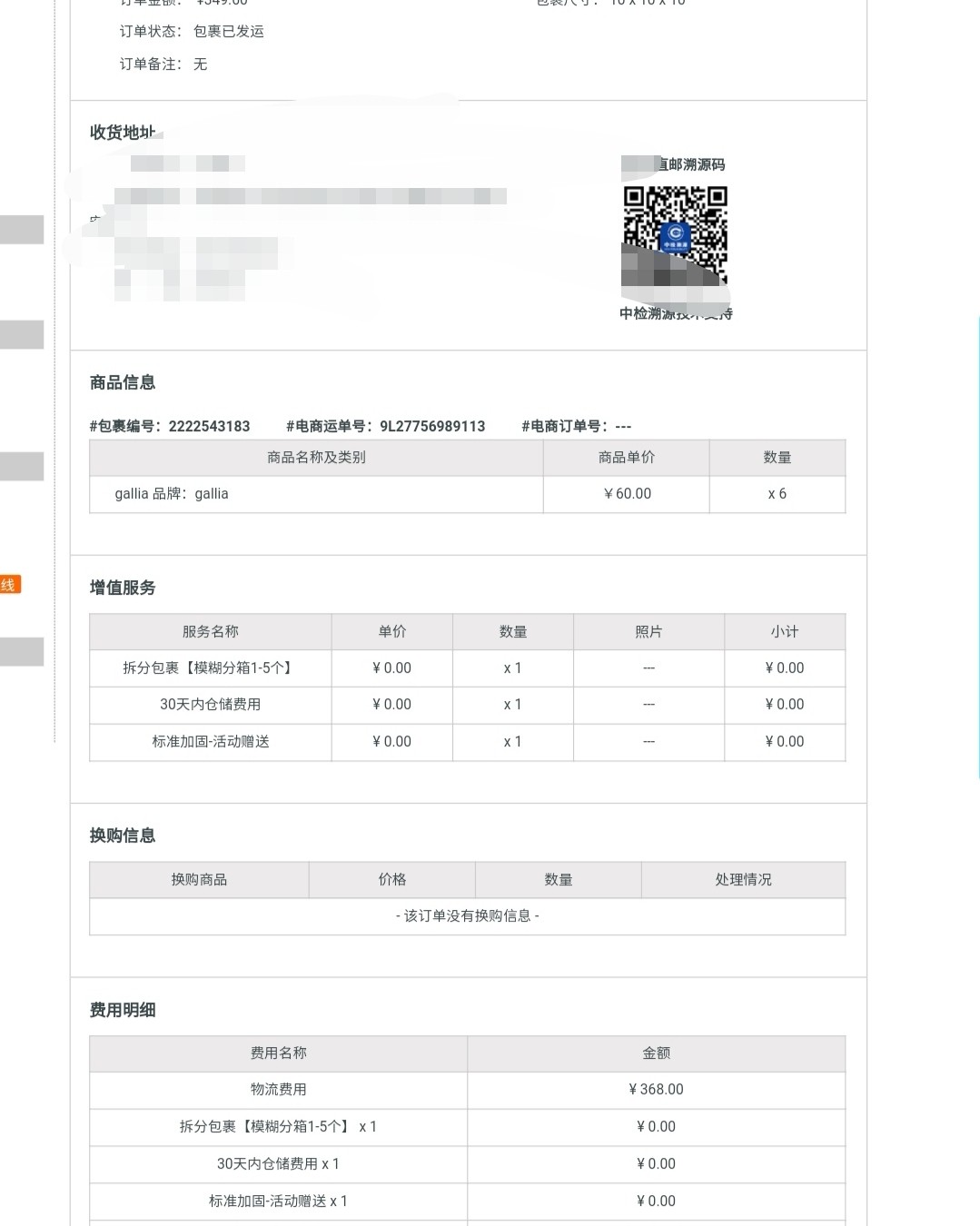Click 收货地址 section heading
The image size is (980, 1226).
coord(123,133)
